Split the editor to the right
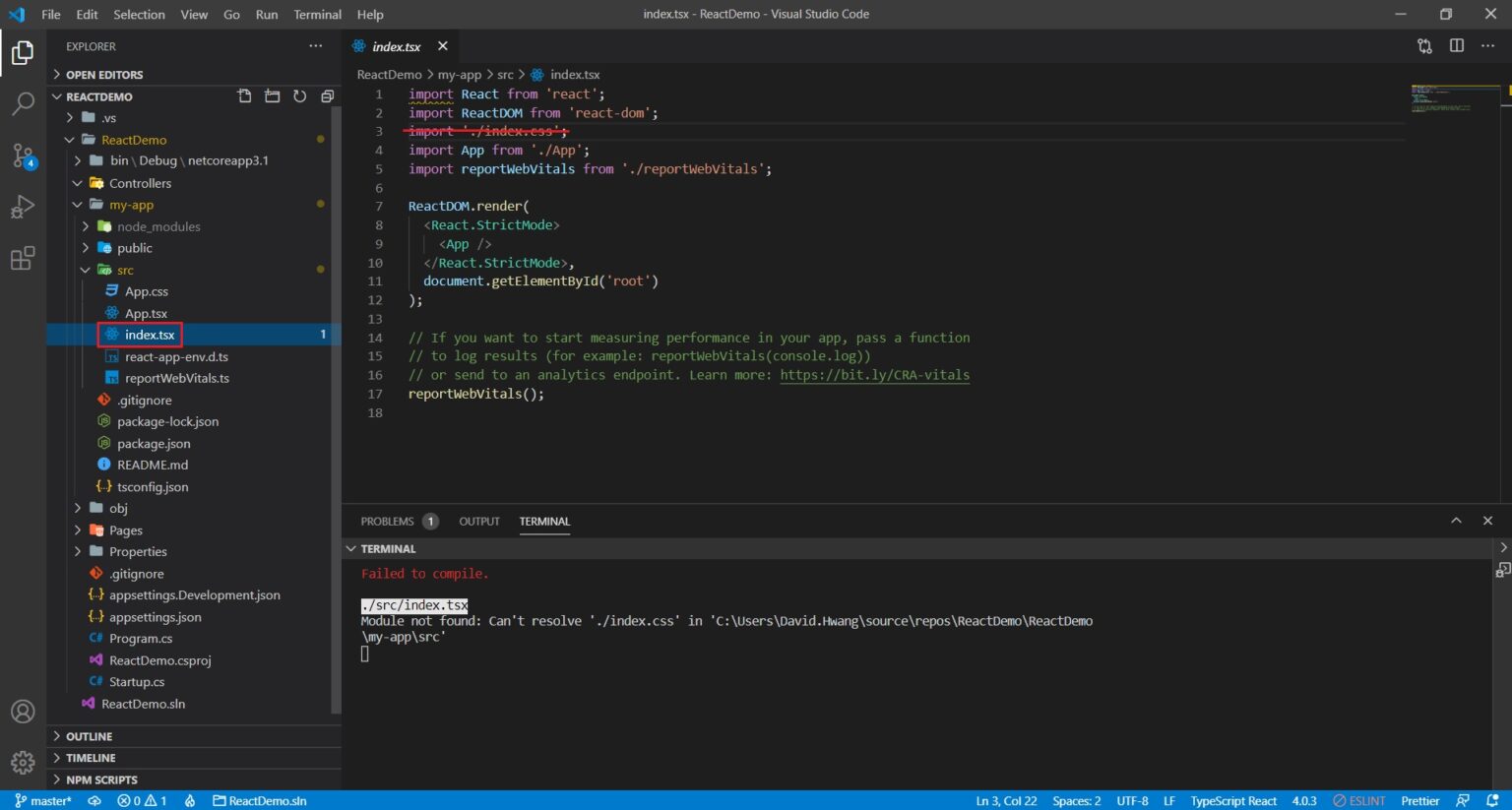The height and width of the screenshot is (810, 1512). tap(1456, 46)
